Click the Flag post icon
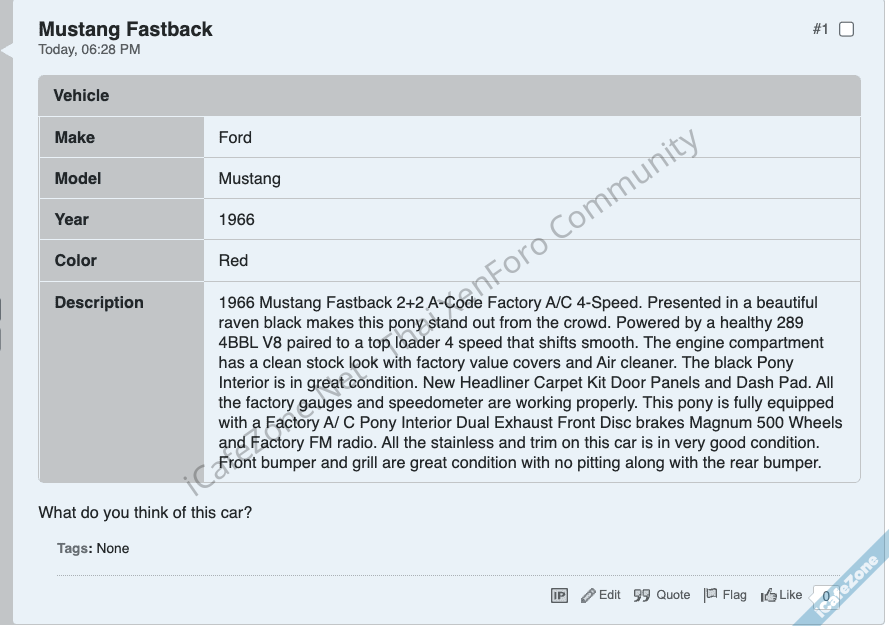This screenshot has height=626, width=889. (710, 595)
